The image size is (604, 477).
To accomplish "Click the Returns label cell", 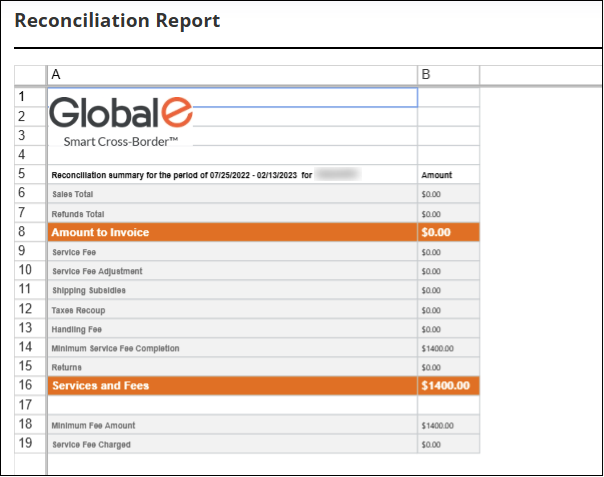I will tap(232, 367).
